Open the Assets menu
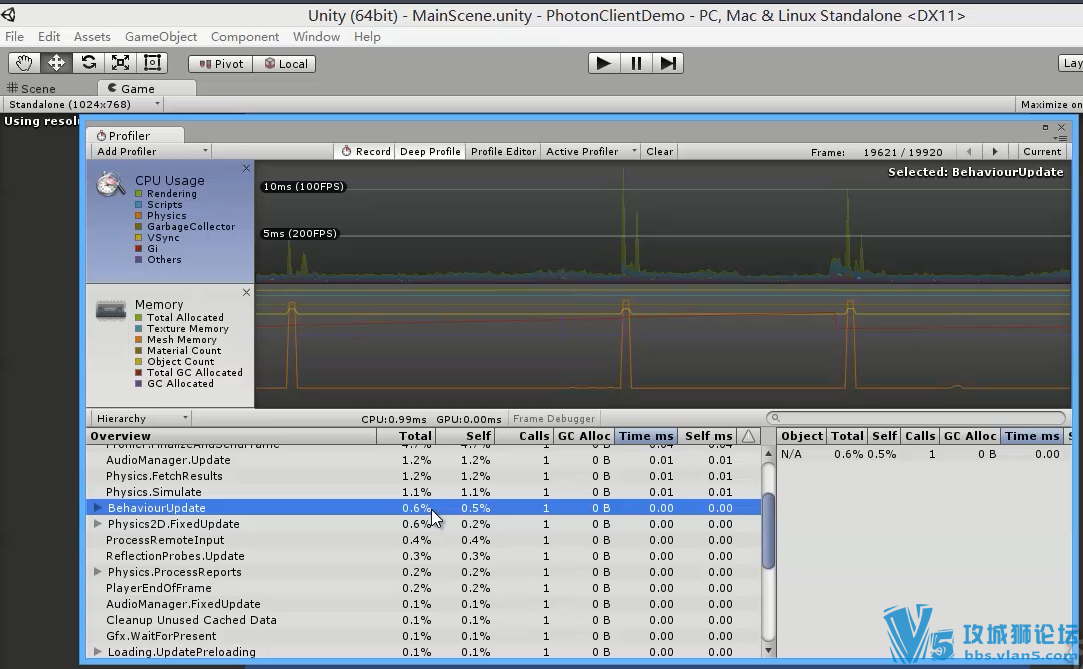 tap(92, 37)
